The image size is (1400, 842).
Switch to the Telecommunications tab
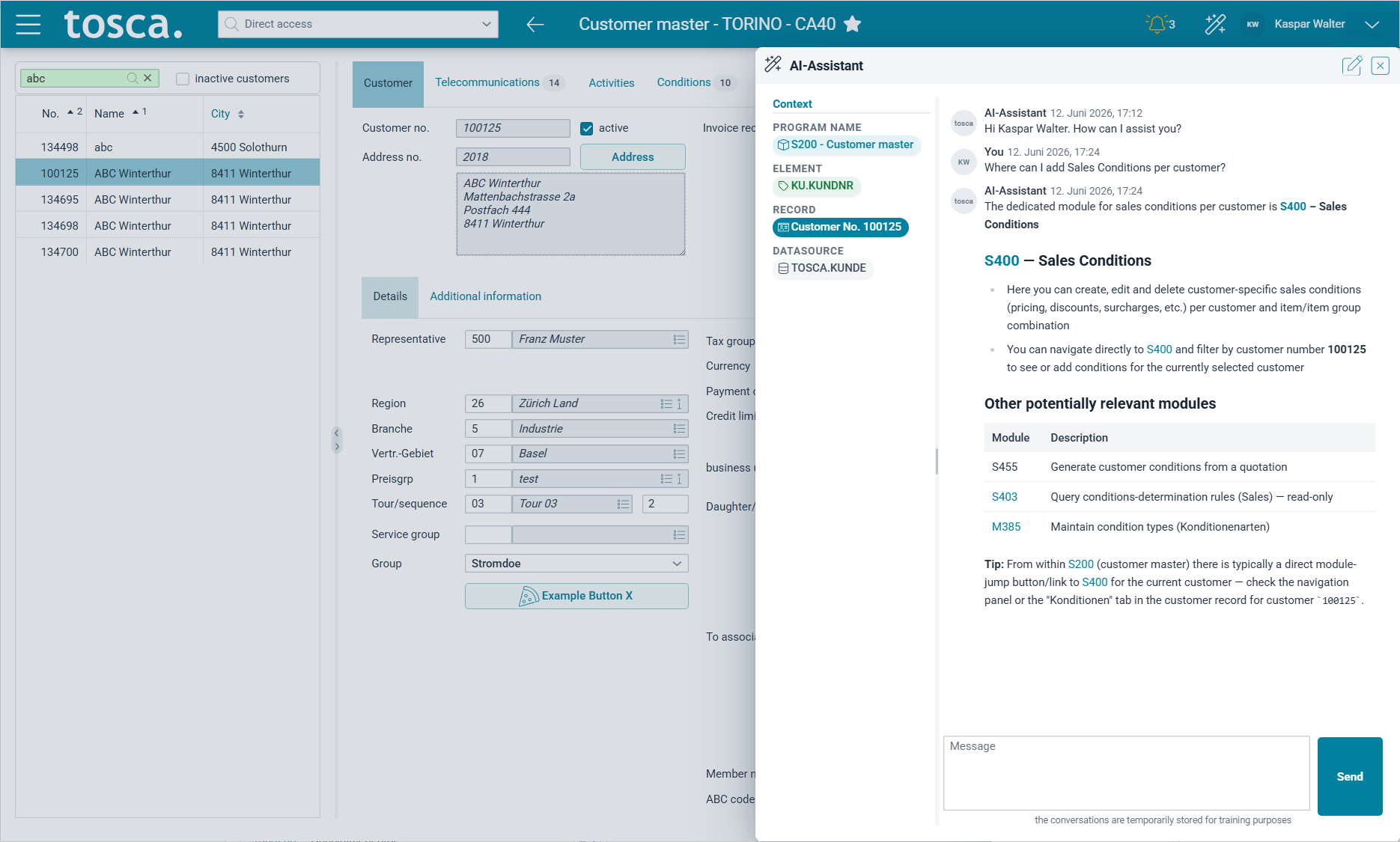click(x=499, y=82)
